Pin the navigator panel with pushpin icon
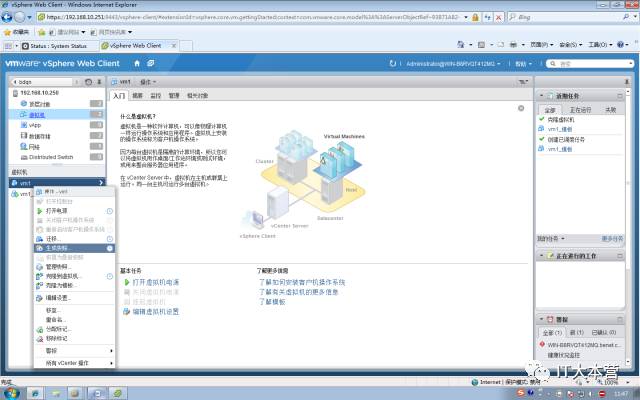 click(x=99, y=82)
